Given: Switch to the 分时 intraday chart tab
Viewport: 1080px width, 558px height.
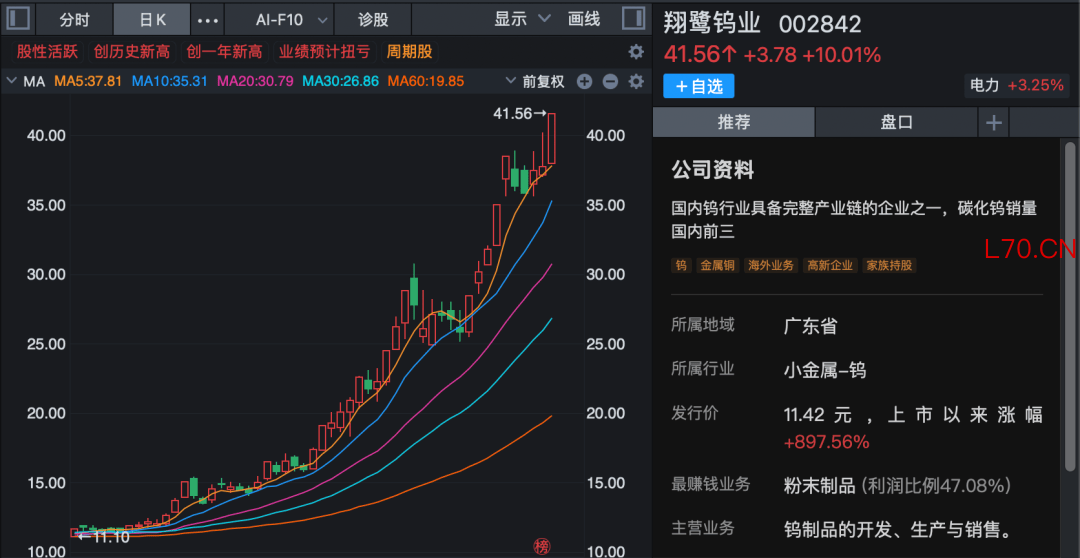Looking at the screenshot, I should [74, 19].
